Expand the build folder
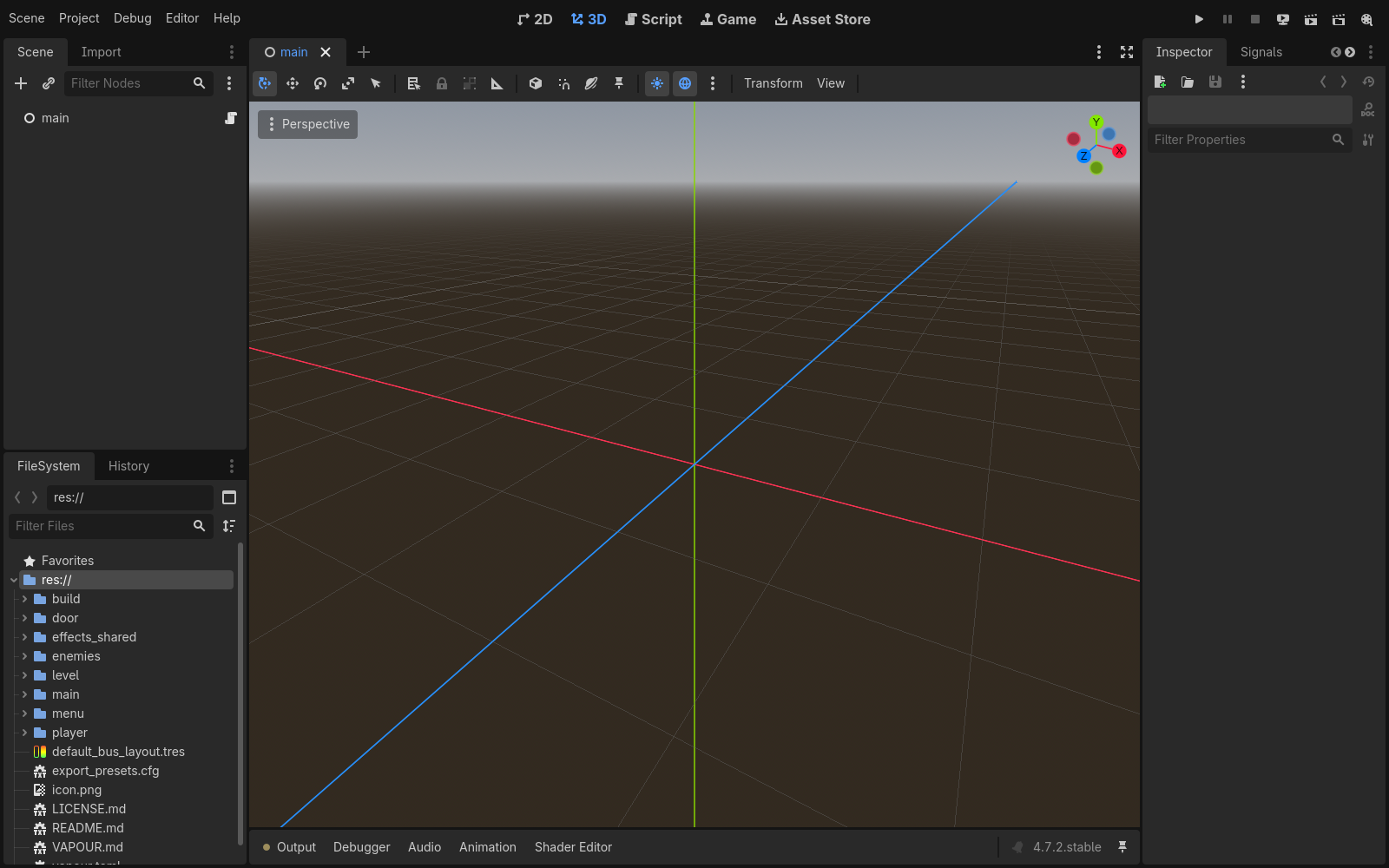 24,599
